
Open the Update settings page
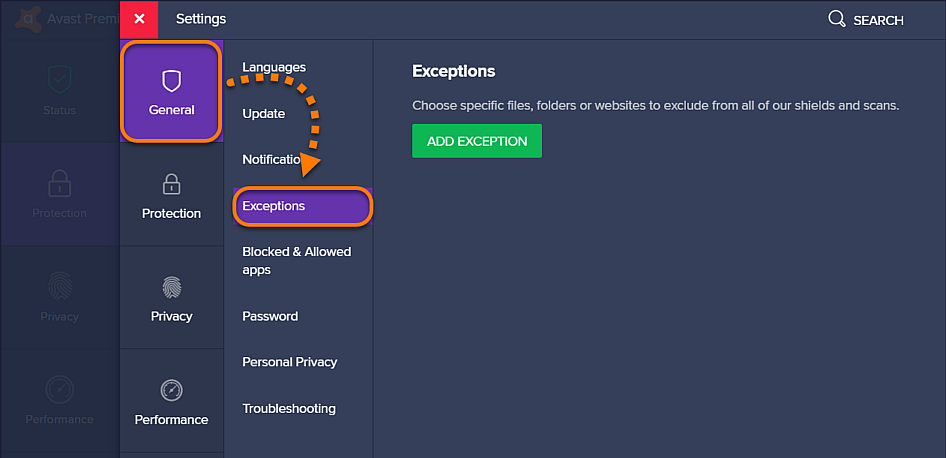[264, 113]
